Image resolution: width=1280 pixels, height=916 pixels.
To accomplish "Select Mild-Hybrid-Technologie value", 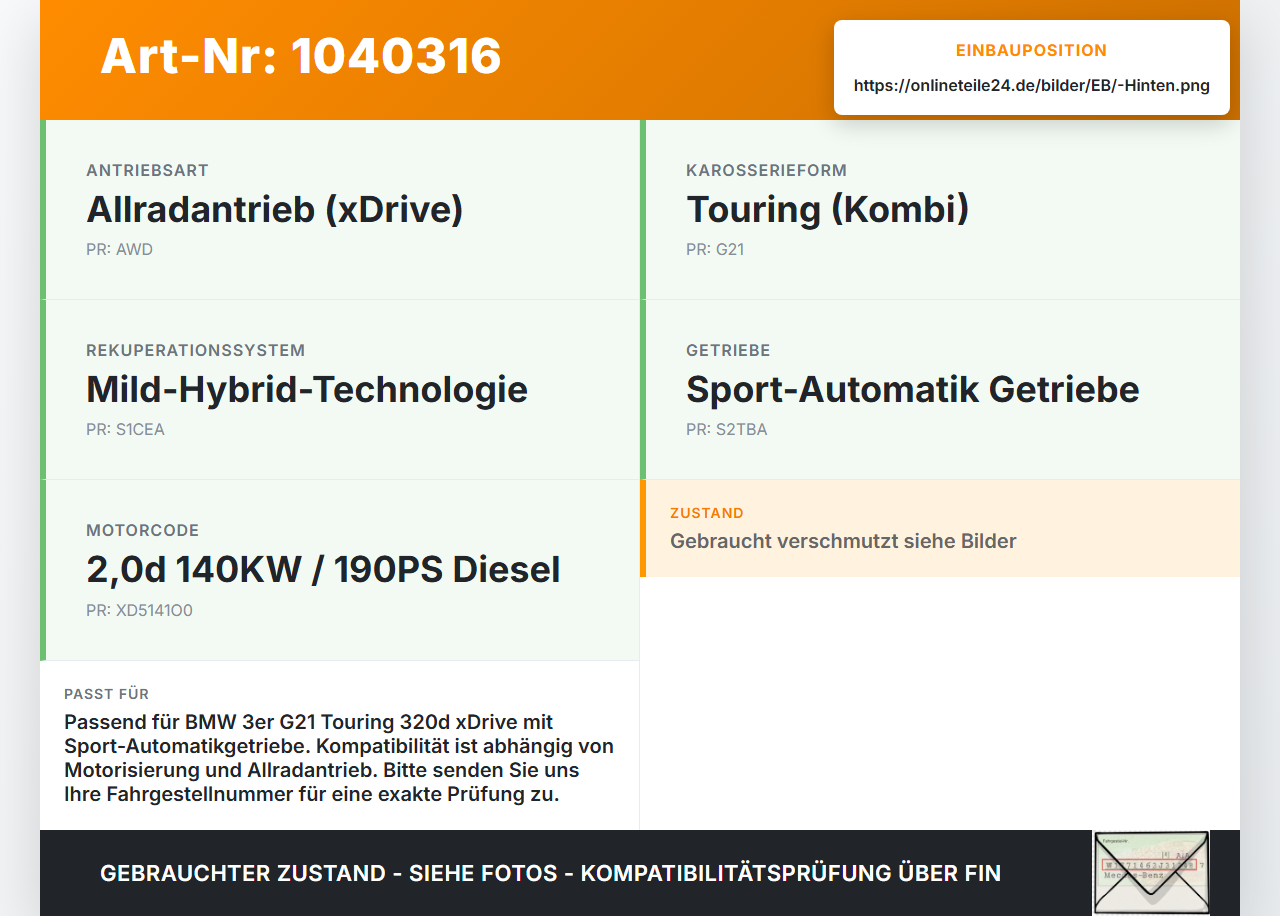I will point(307,389).
